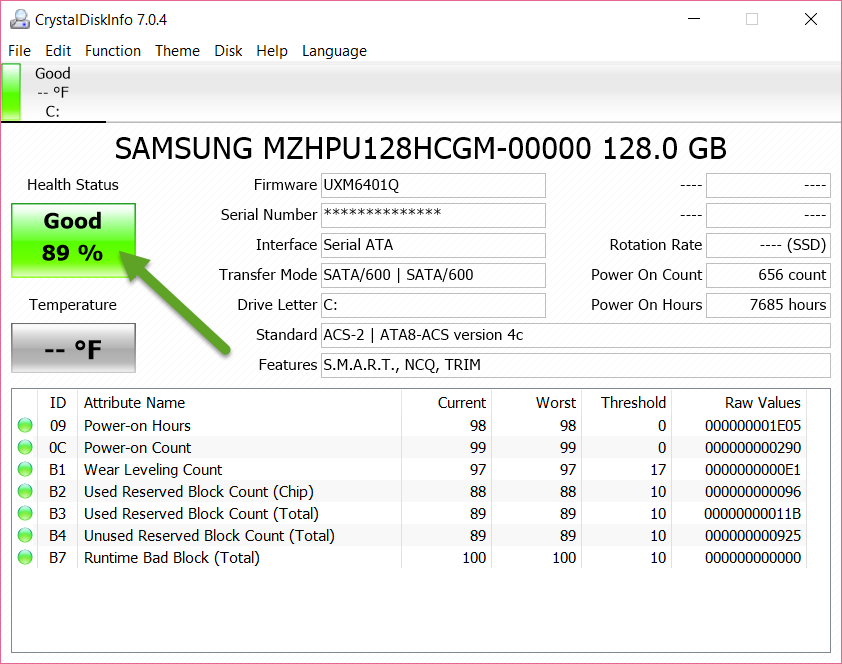This screenshot has width=842, height=664.
Task: Open the Language menu
Action: 334,51
